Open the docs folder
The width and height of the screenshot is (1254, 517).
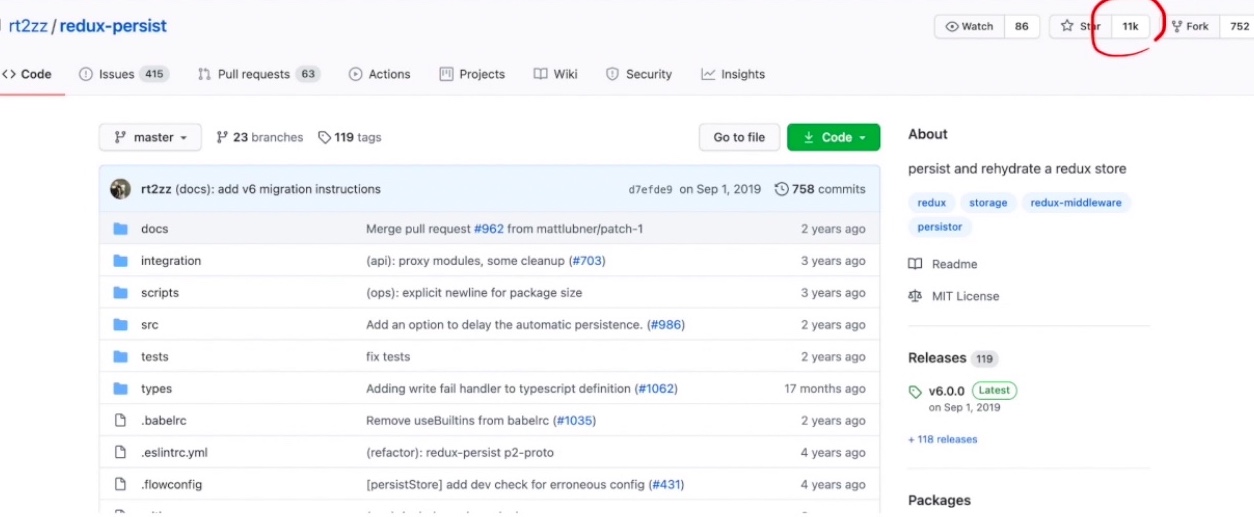coord(154,229)
